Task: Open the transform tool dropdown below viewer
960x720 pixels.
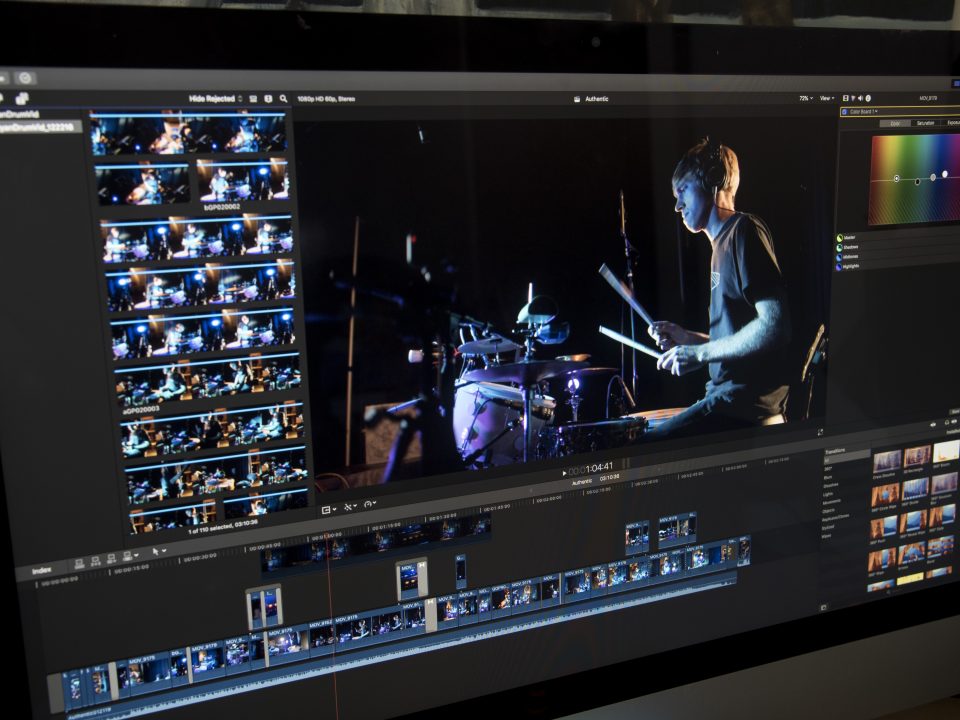Action: tap(329, 509)
